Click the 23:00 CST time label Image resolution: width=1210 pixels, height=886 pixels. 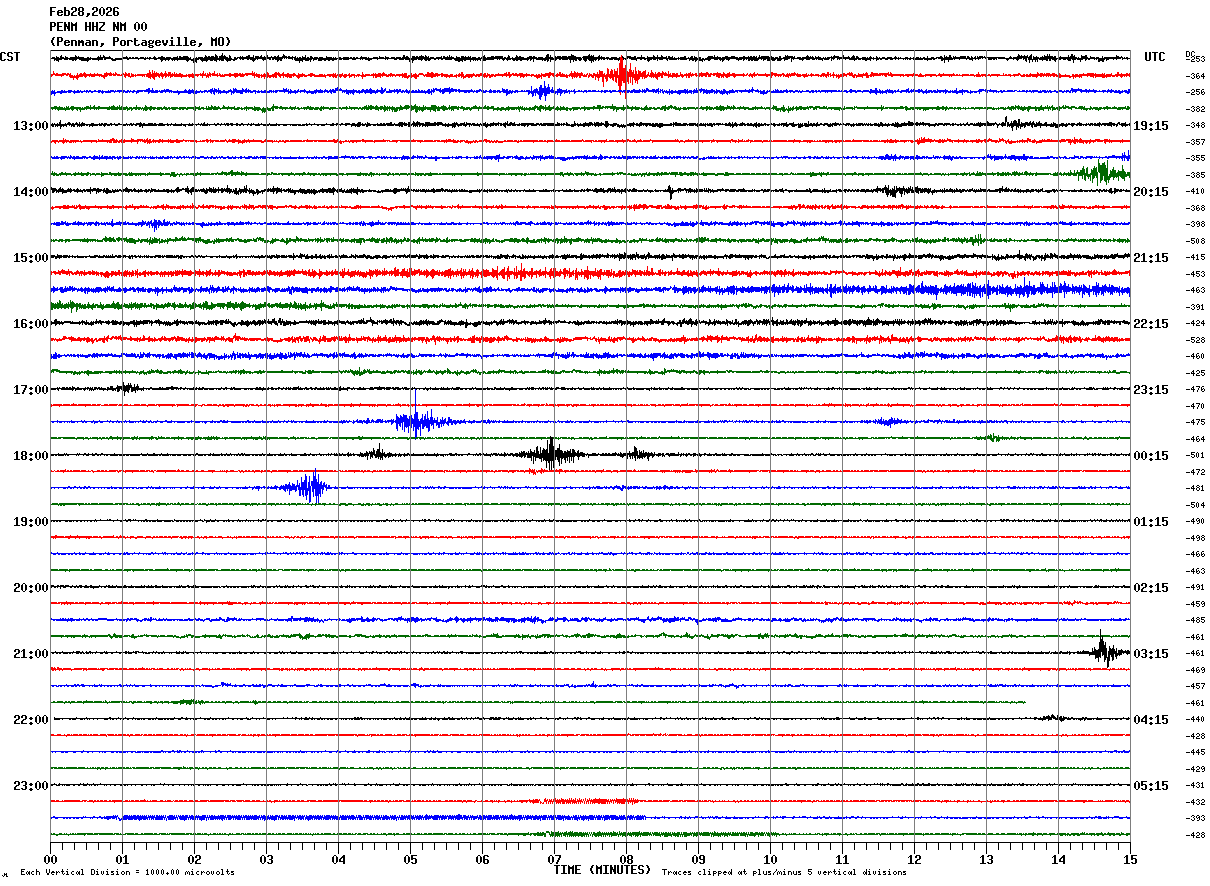tap(30, 786)
